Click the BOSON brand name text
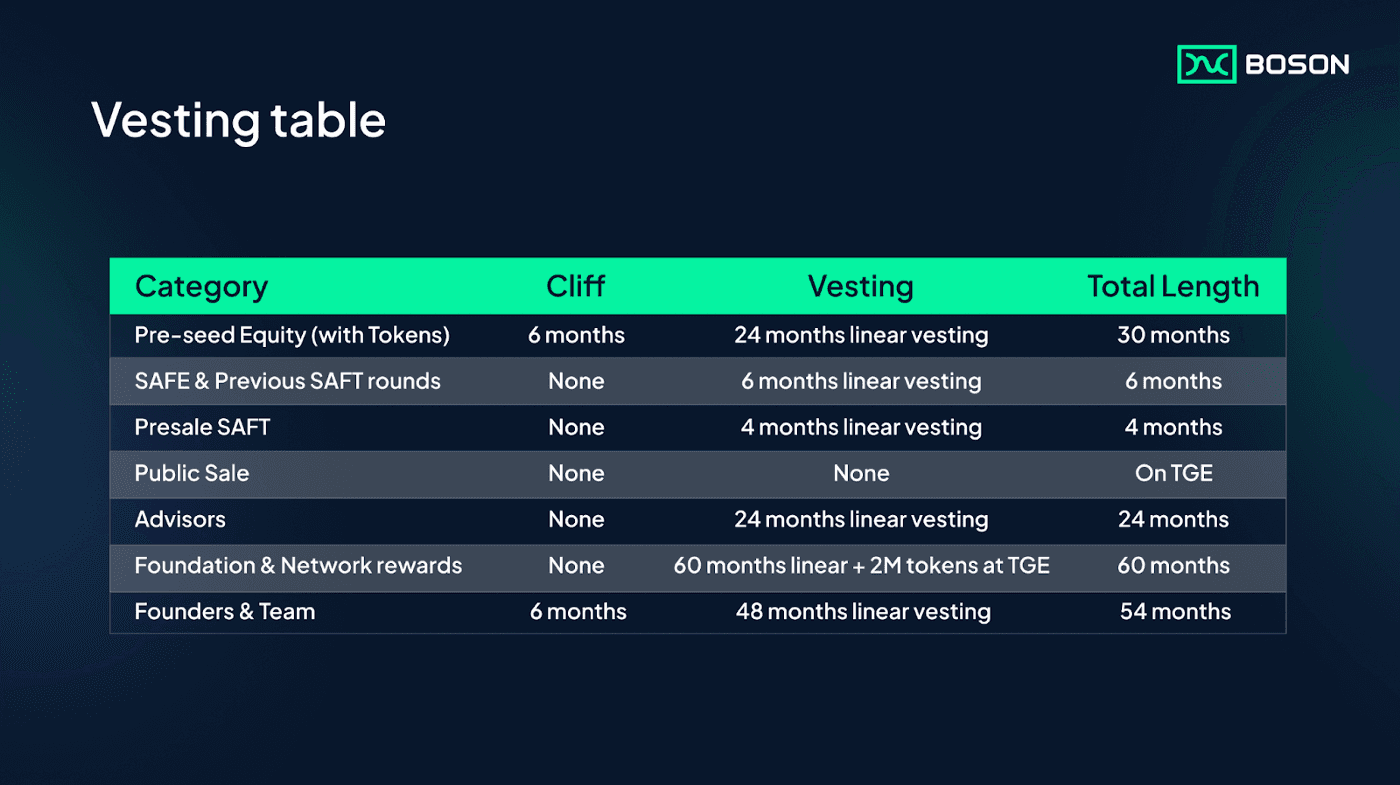The image size is (1400, 785). (x=1297, y=65)
